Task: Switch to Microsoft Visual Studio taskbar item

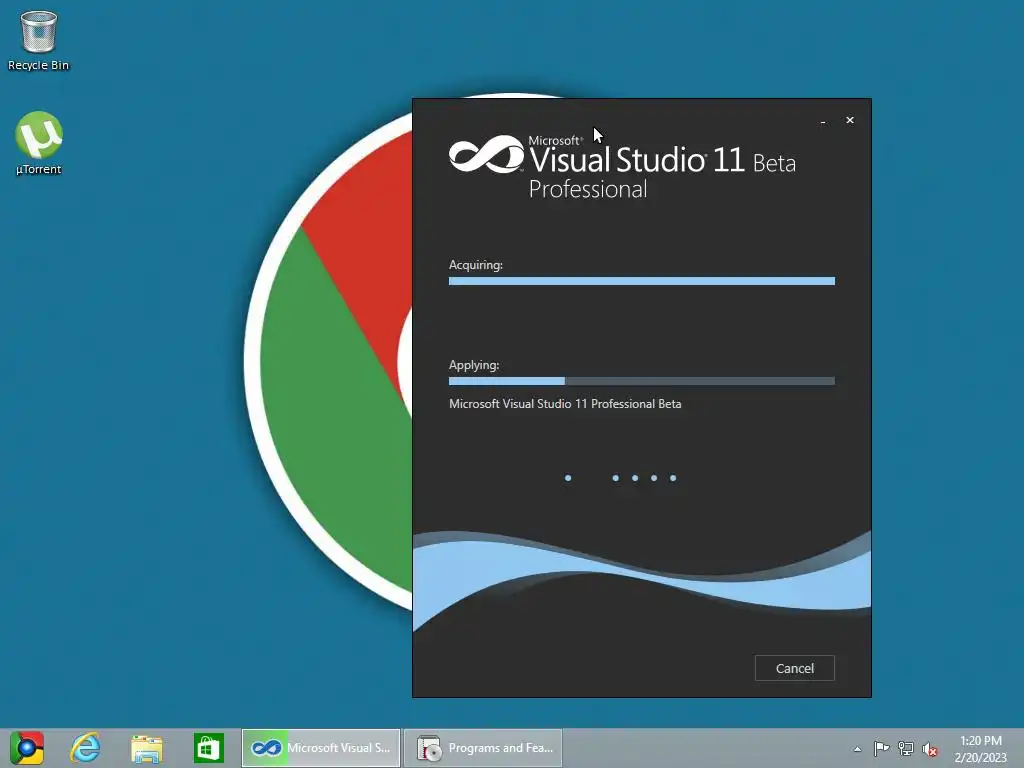Action: [321, 748]
